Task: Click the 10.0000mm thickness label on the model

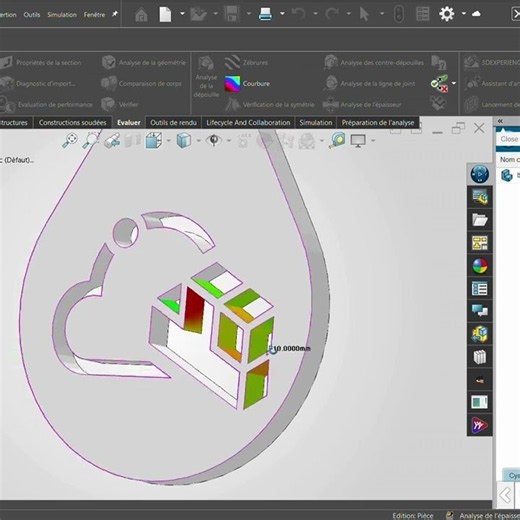Action: pyautogui.click(x=292, y=348)
